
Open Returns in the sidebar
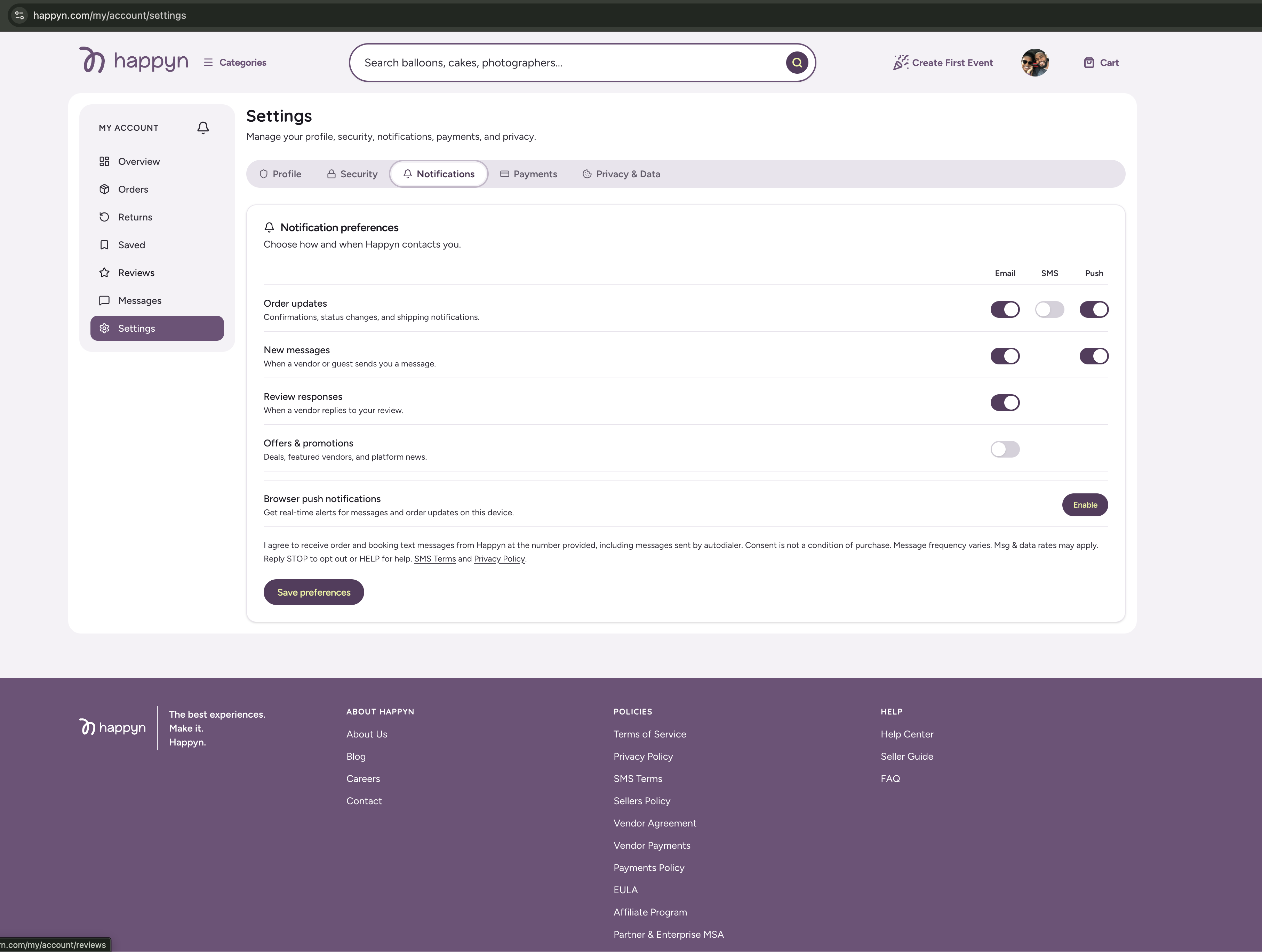157,217
